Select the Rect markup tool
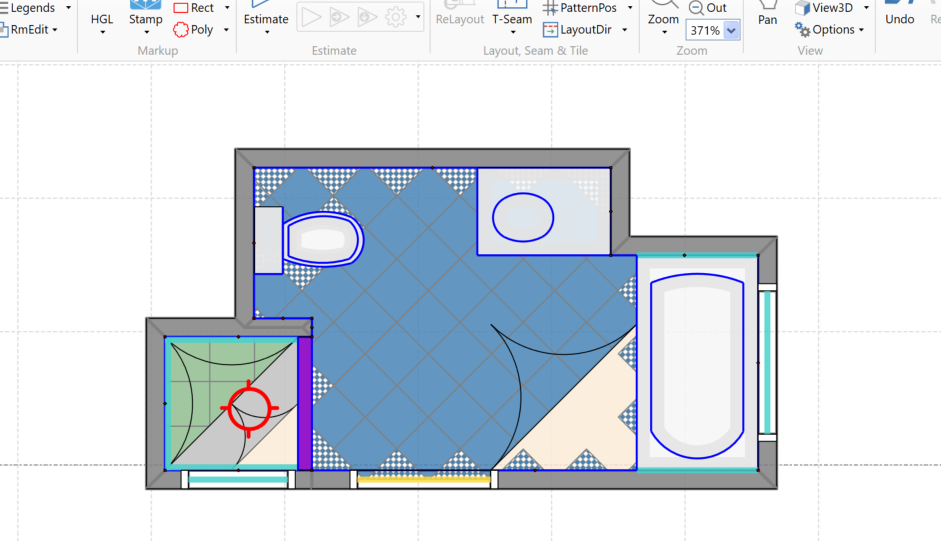Screen dimensions: 941x541 (x=194, y=8)
